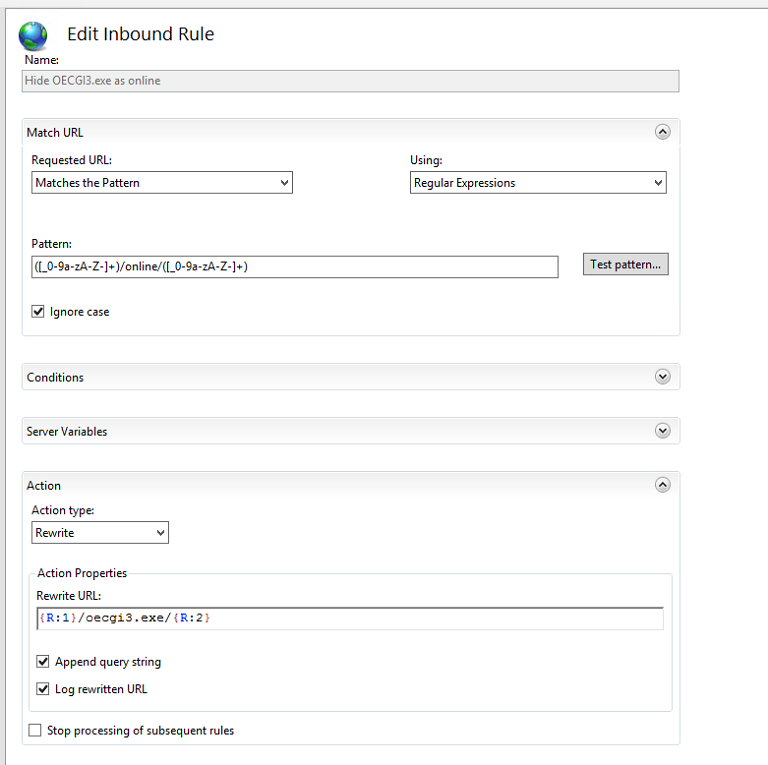This screenshot has height=765, width=768.
Task: Click the Conditions section header label
Action: click(55, 378)
